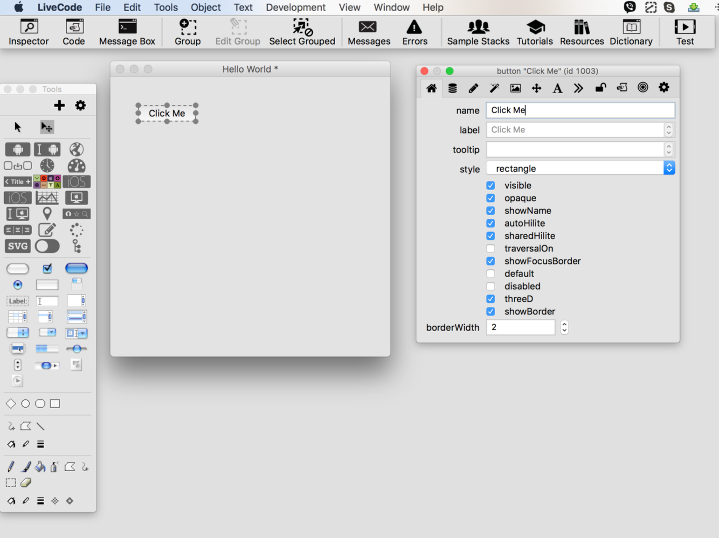Select the eraser paint tool
719x538 pixels.
coord(26,483)
